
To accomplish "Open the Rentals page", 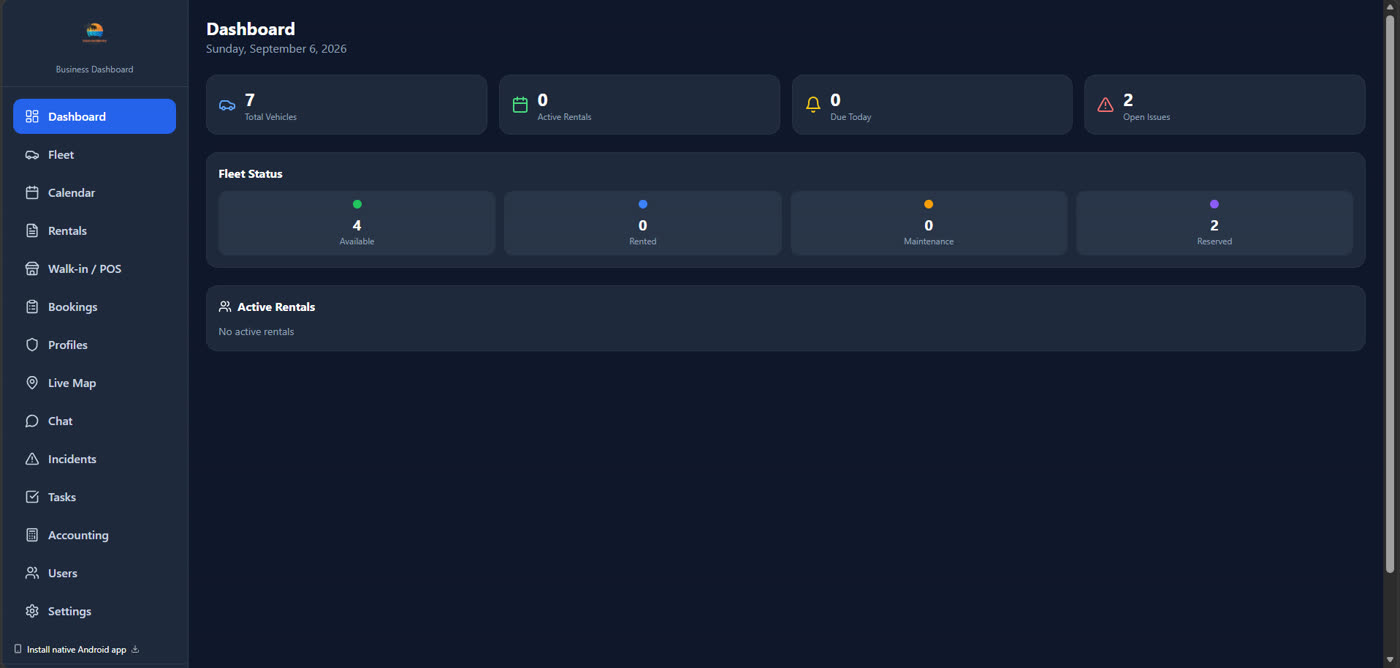I will point(94,231).
